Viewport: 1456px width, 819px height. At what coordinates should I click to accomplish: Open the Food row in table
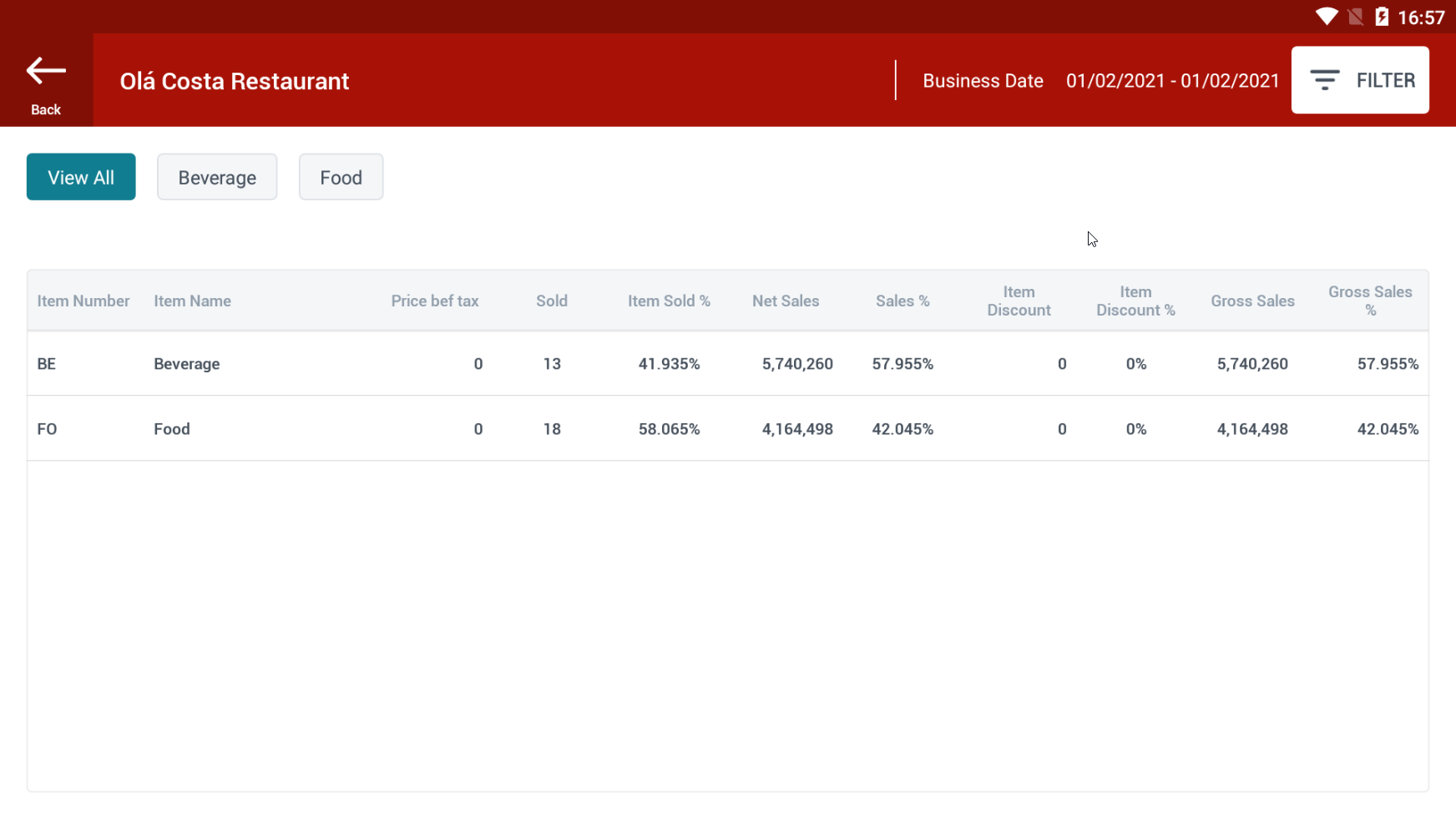172,429
